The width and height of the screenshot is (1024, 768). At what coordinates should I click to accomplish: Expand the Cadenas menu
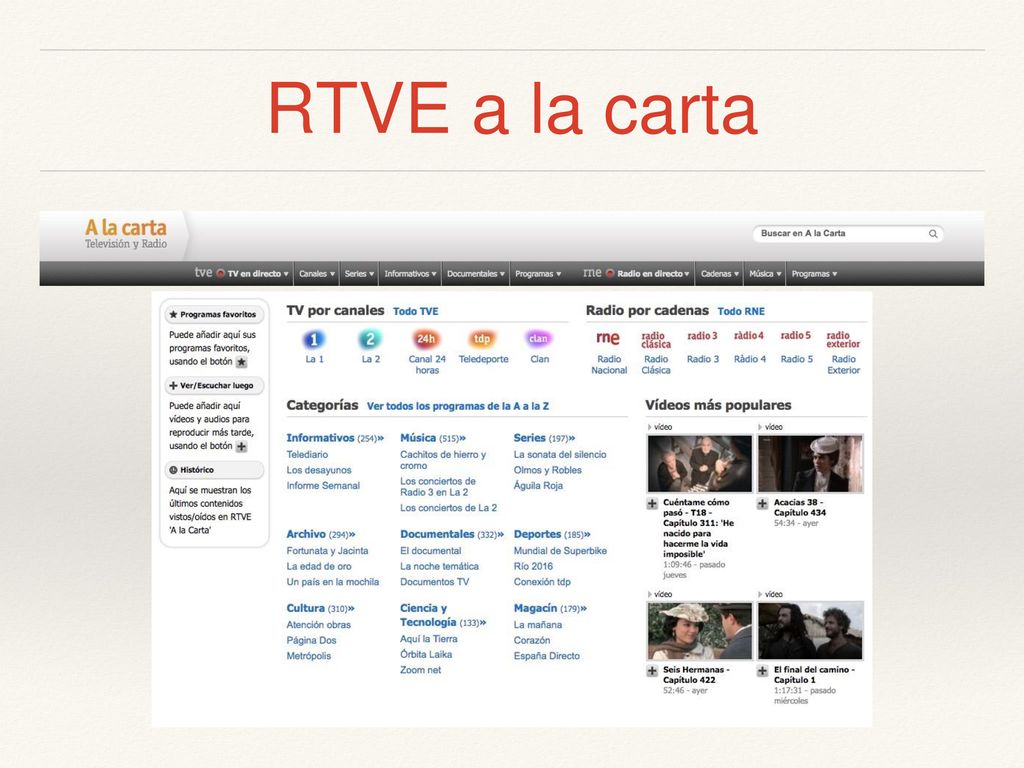(720, 274)
